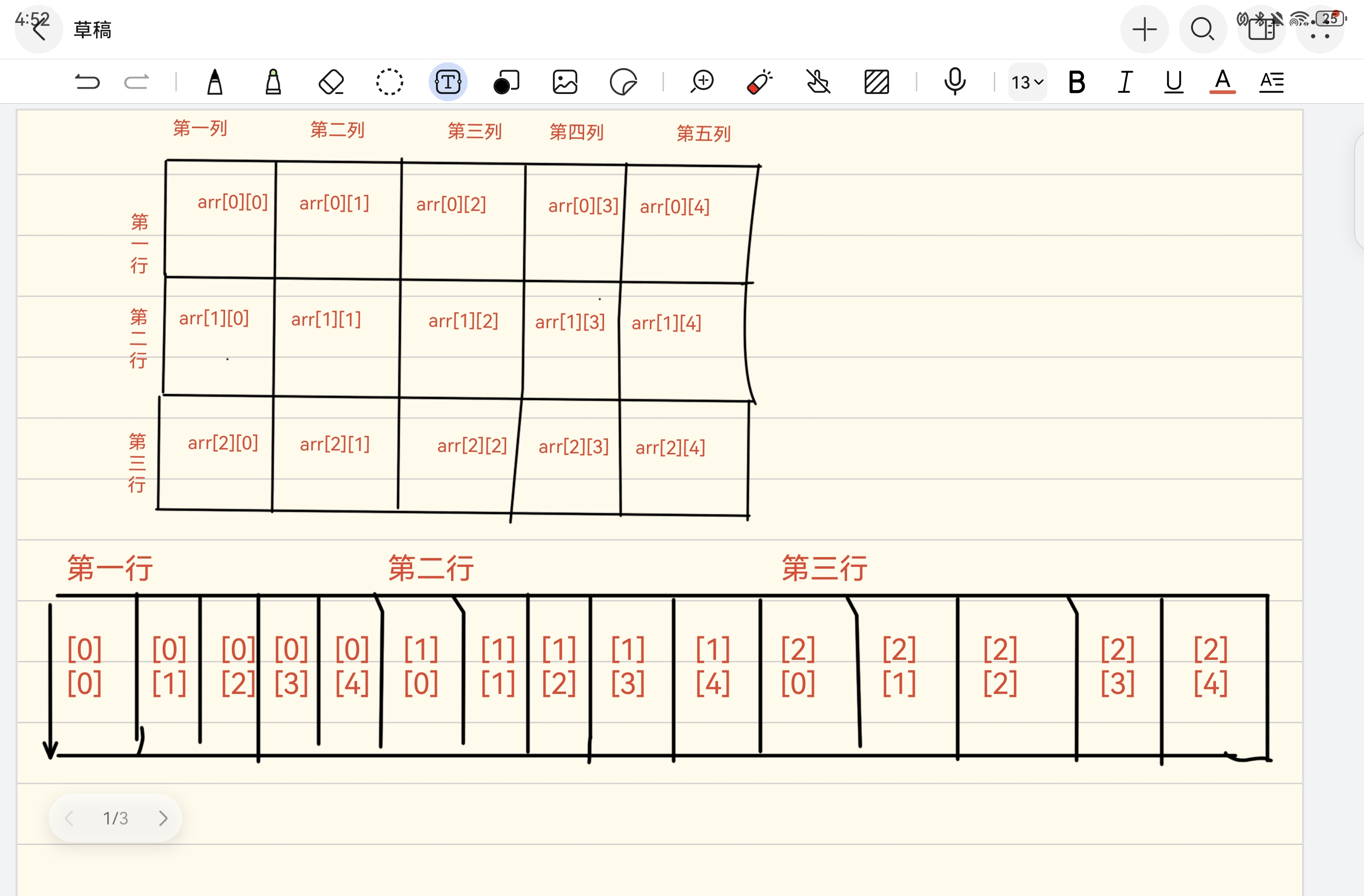Screen dimensions: 1364x896
Task: Toggle underline text formatting
Action: coord(1174,82)
